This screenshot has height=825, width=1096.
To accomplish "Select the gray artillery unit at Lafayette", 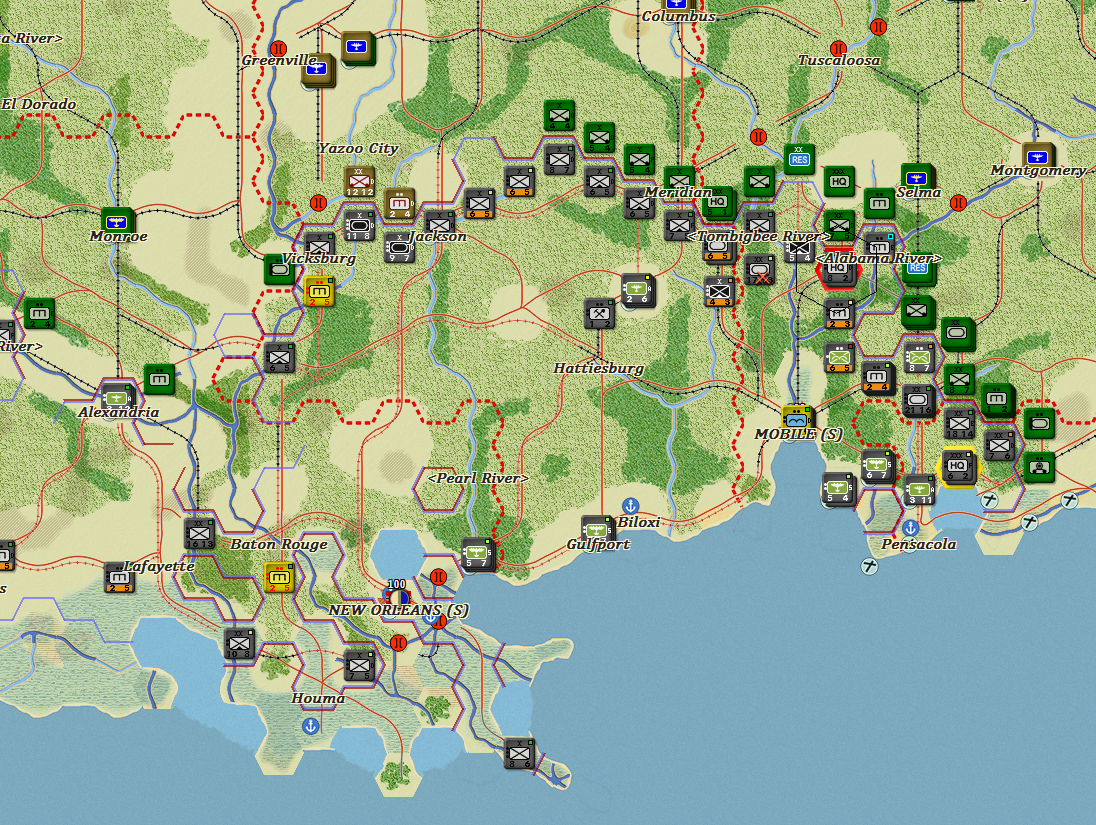I will pyautogui.click(x=119, y=578).
